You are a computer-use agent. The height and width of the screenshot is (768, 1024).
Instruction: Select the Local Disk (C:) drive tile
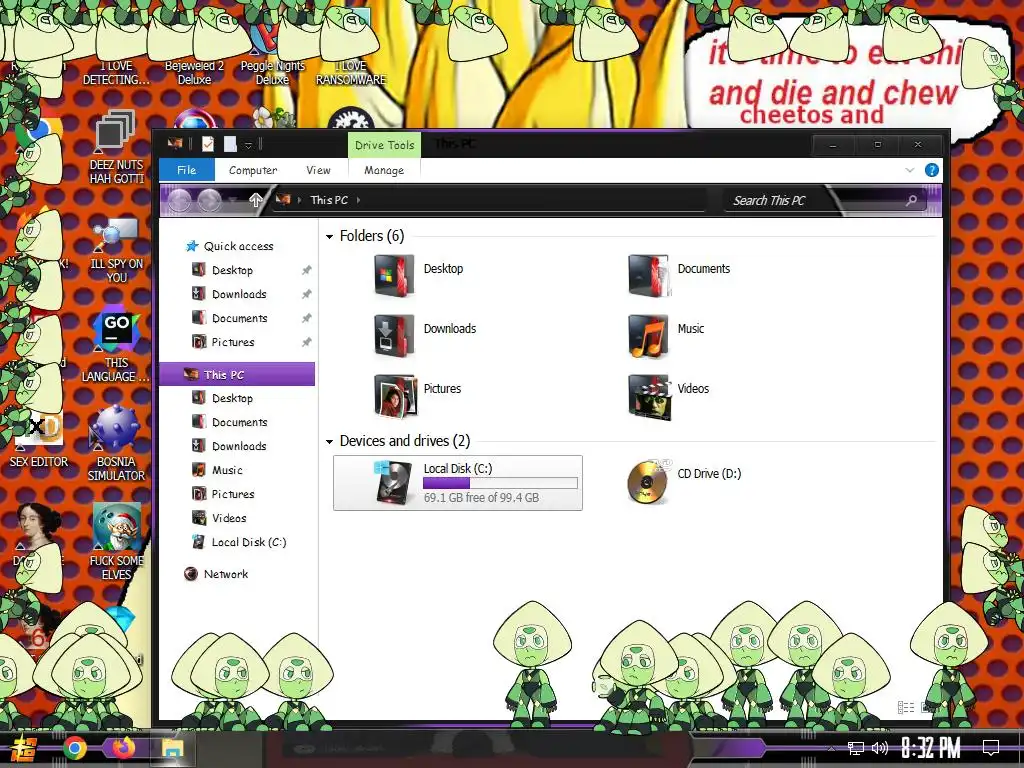pyautogui.click(x=458, y=483)
